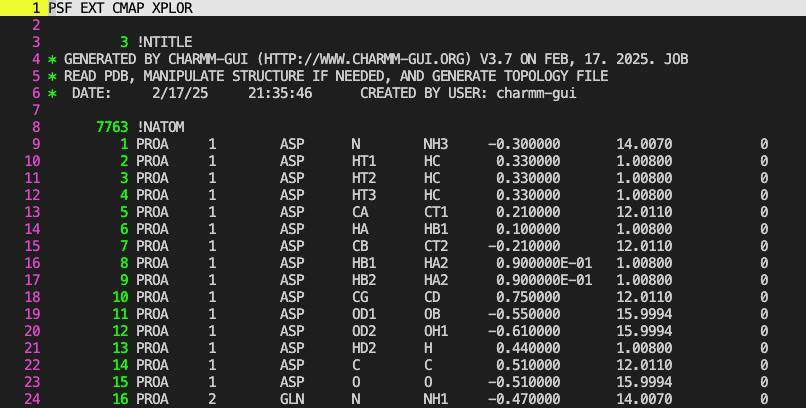The width and height of the screenshot is (806, 408).
Task: Click mass 12.0110 in the CG row
Action: pos(644,296)
